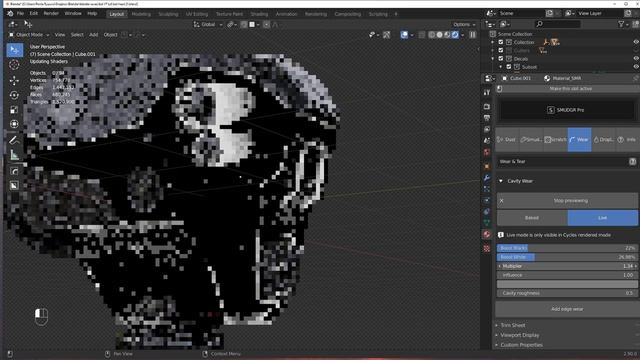
Task: Toggle Subset collection checkbox
Action: pos(509,67)
